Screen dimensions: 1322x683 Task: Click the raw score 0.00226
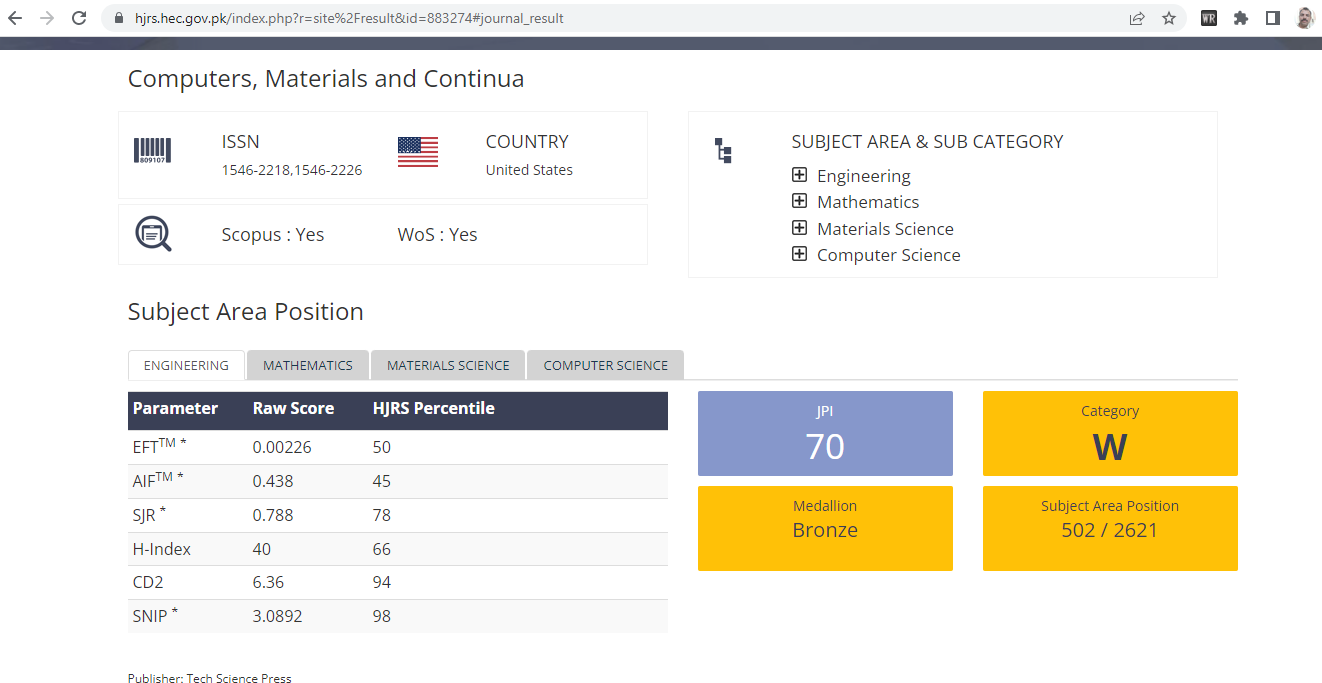(x=282, y=447)
